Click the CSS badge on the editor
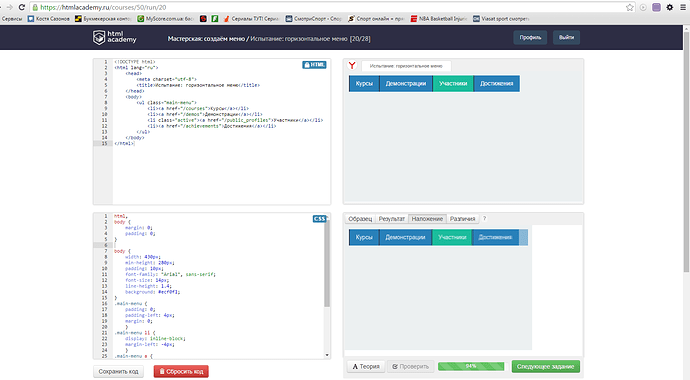This screenshot has width=690, height=380. [x=319, y=219]
